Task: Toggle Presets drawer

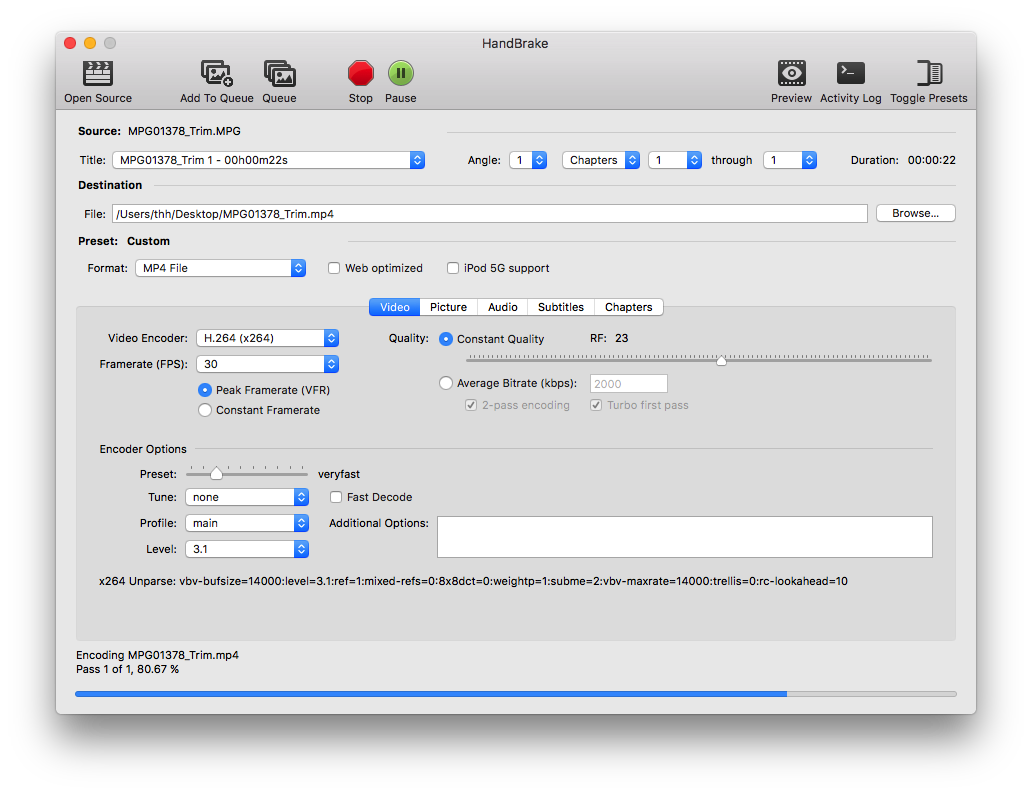Action: [929, 73]
